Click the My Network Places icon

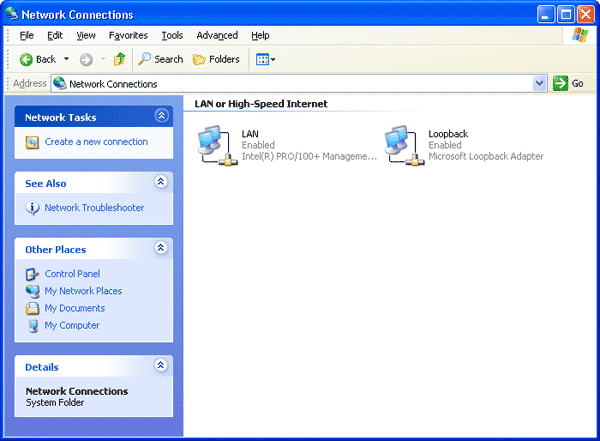33,291
